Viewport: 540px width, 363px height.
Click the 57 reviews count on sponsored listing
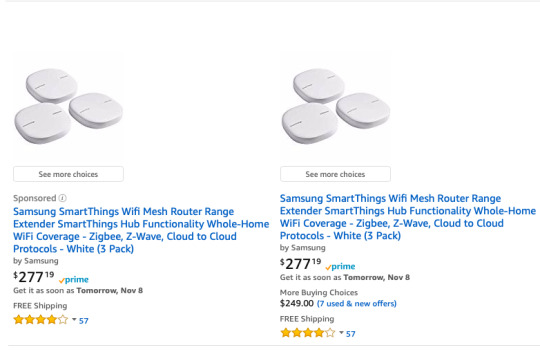(x=84, y=321)
